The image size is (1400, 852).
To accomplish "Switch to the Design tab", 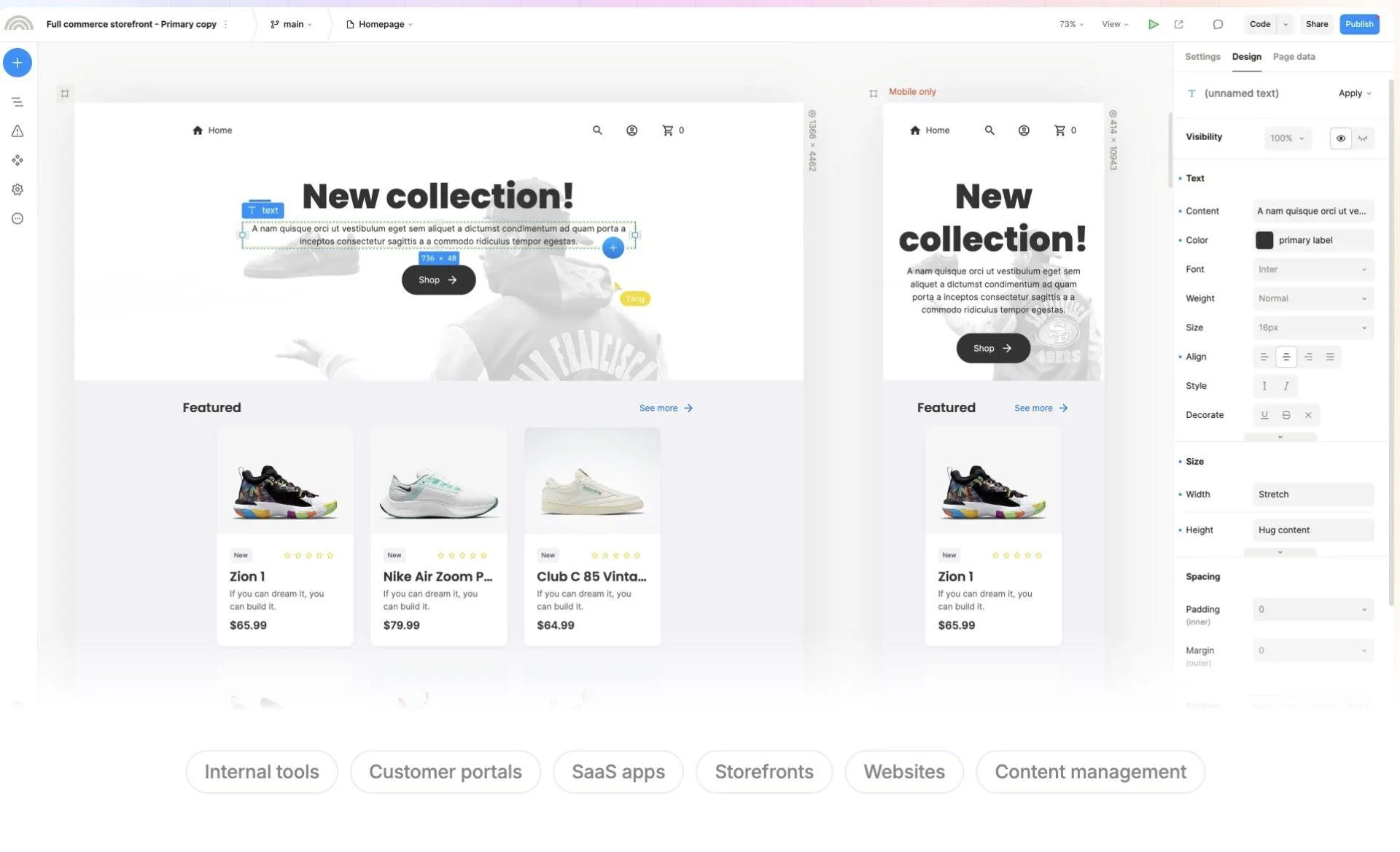I will [1246, 57].
